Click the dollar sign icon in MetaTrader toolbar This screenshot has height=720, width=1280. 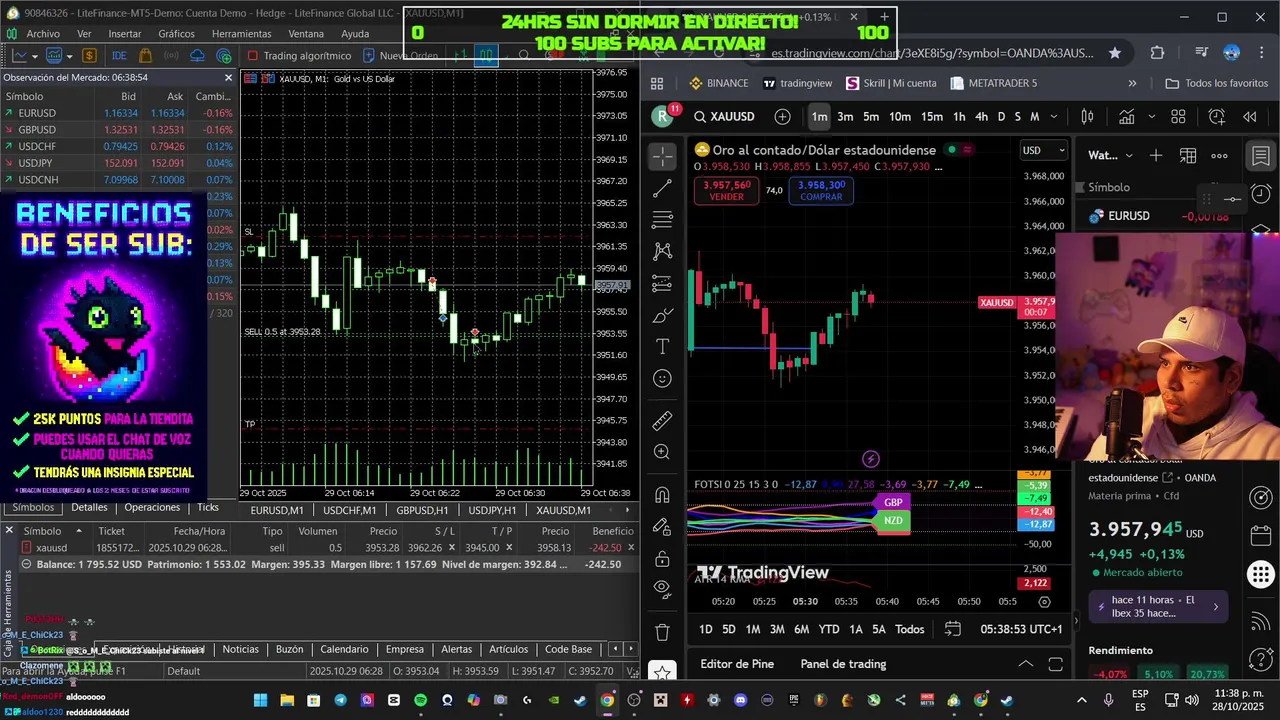coord(89,56)
